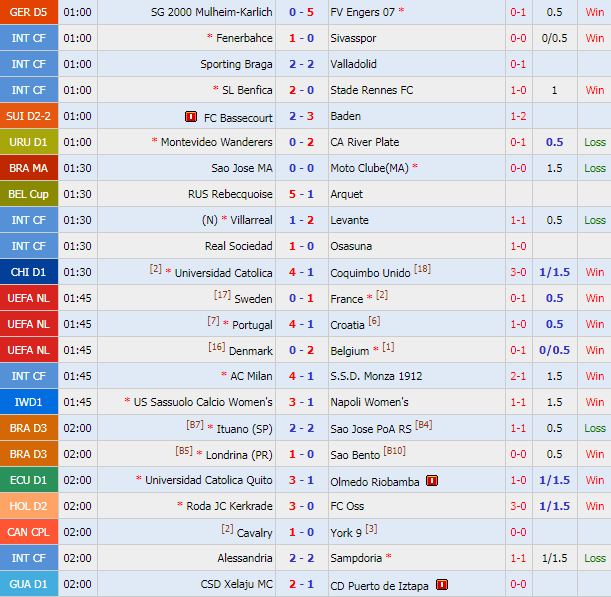Open the GER D5 league badge
This screenshot has width=611, height=597.
(x=28, y=12)
